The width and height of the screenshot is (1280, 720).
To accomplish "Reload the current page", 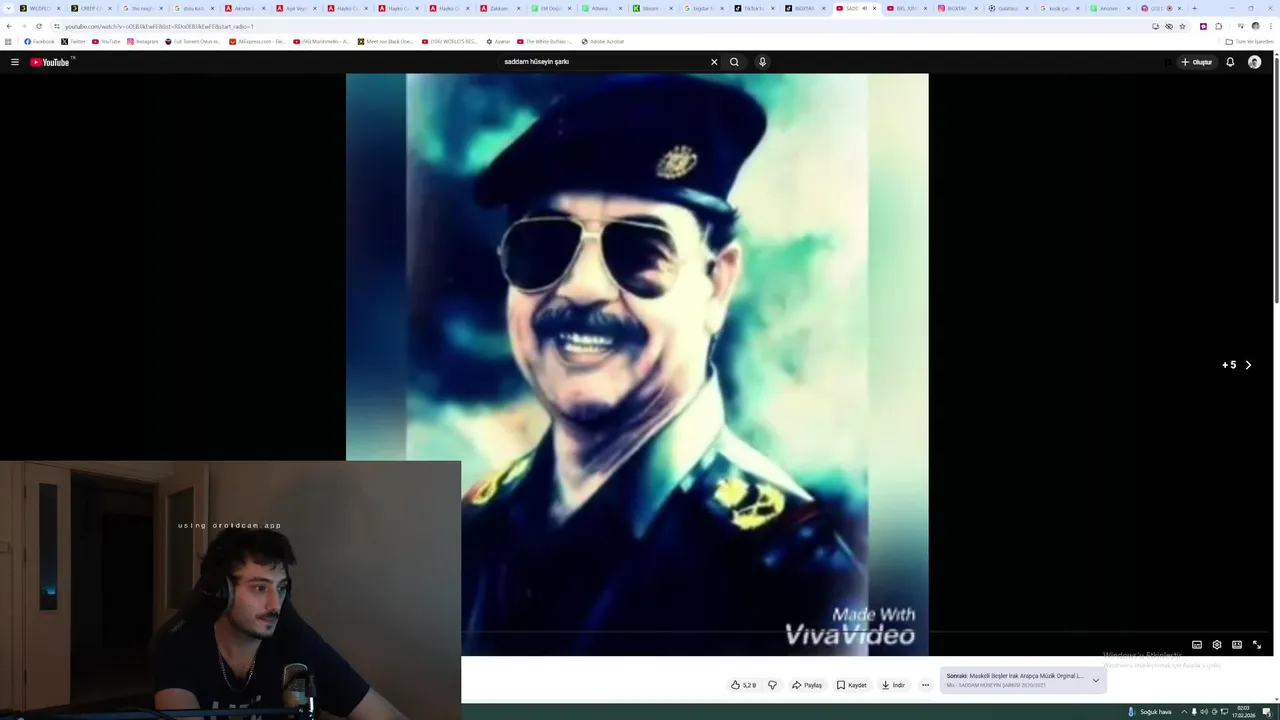I will 39,26.
